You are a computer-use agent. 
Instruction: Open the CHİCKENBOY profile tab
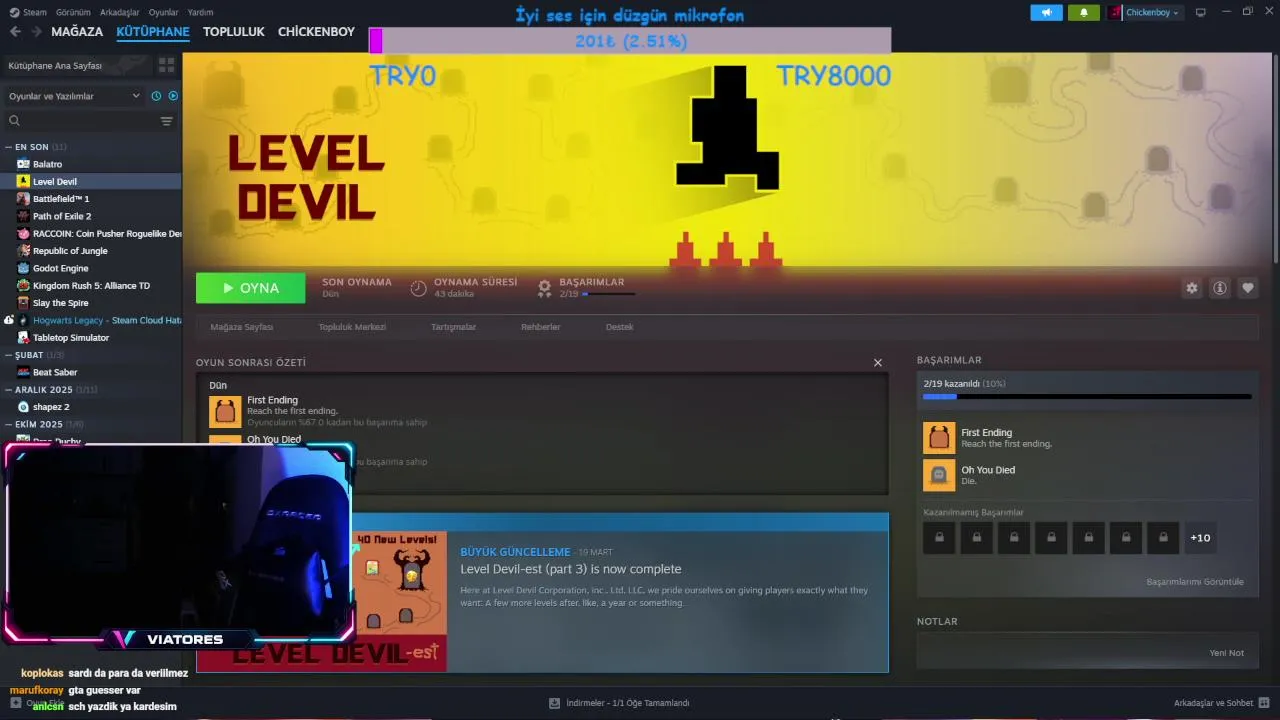point(316,32)
